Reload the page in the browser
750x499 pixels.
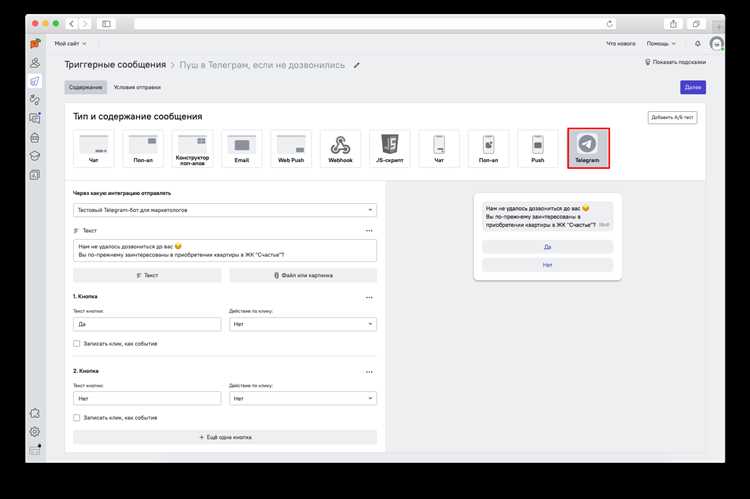coord(609,23)
